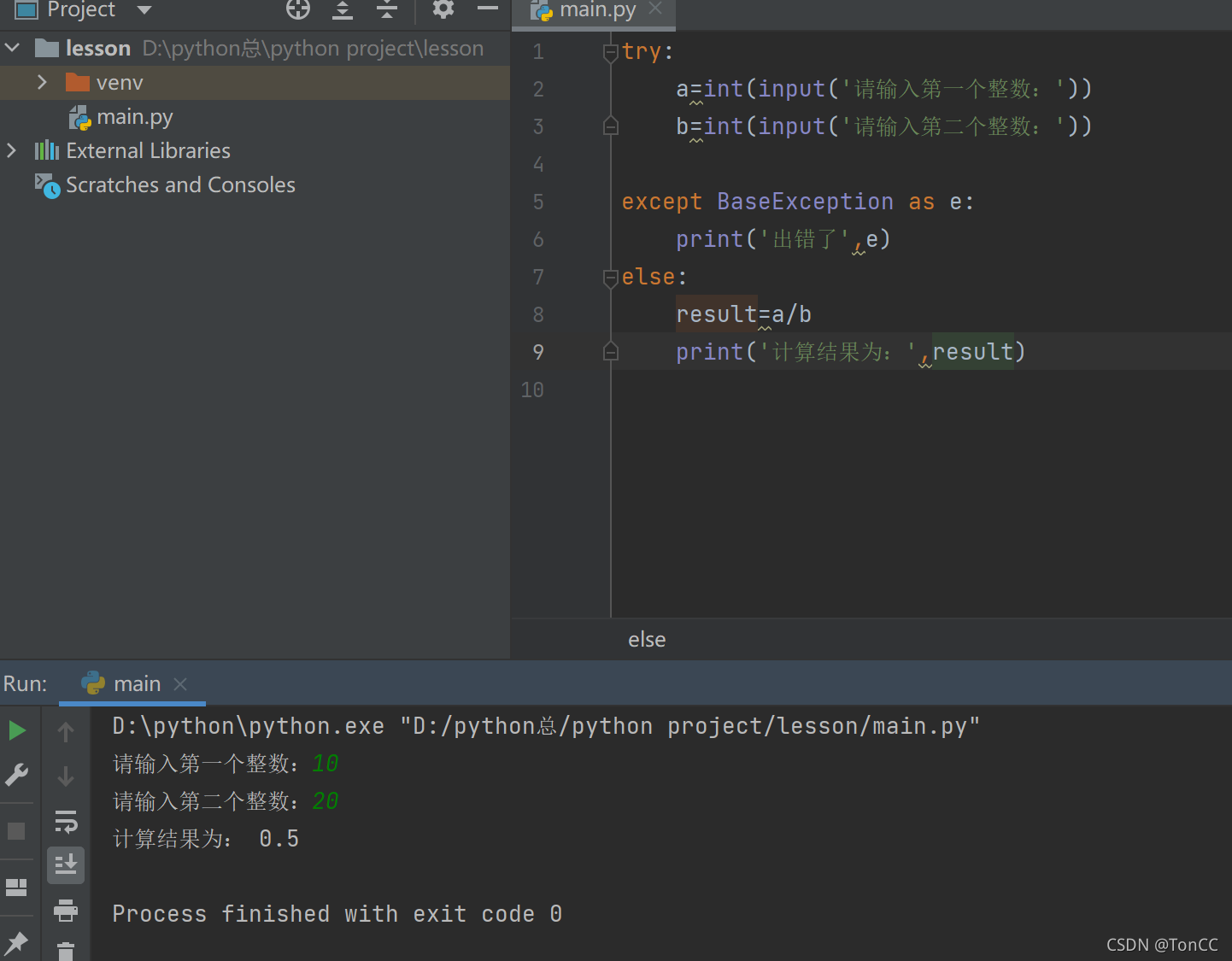The width and height of the screenshot is (1232, 961).
Task: Click the else breadcrumb below the editor
Action: coord(647,639)
